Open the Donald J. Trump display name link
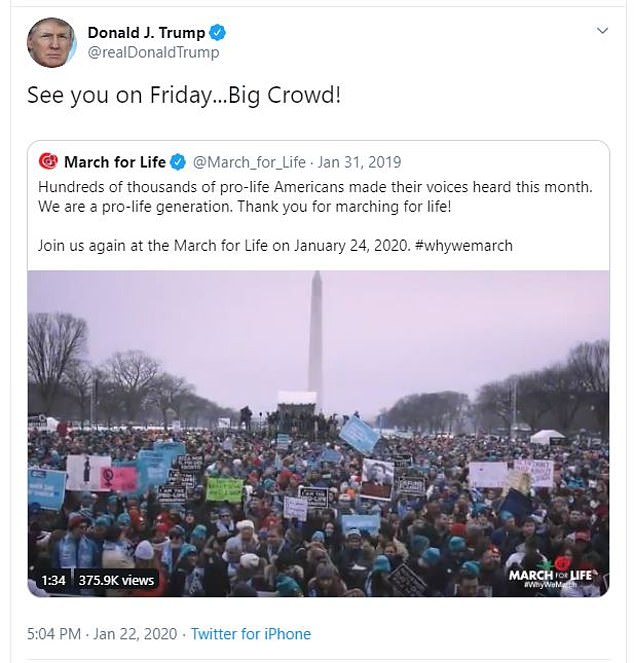The width and height of the screenshot is (634, 663). click(x=145, y=33)
